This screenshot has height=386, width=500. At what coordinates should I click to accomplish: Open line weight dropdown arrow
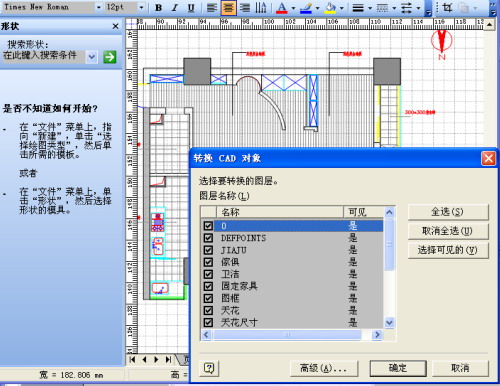point(370,8)
